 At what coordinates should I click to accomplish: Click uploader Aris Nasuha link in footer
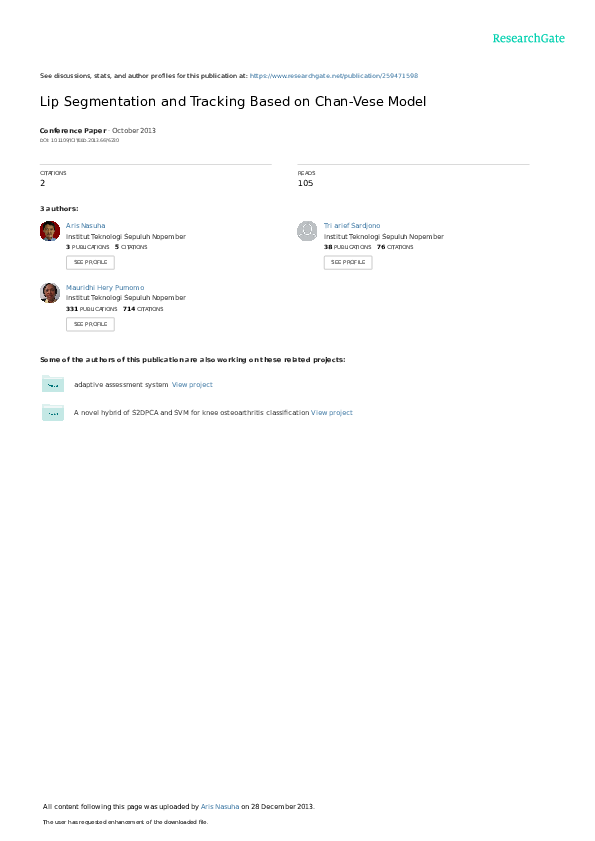pyautogui.click(x=220, y=806)
